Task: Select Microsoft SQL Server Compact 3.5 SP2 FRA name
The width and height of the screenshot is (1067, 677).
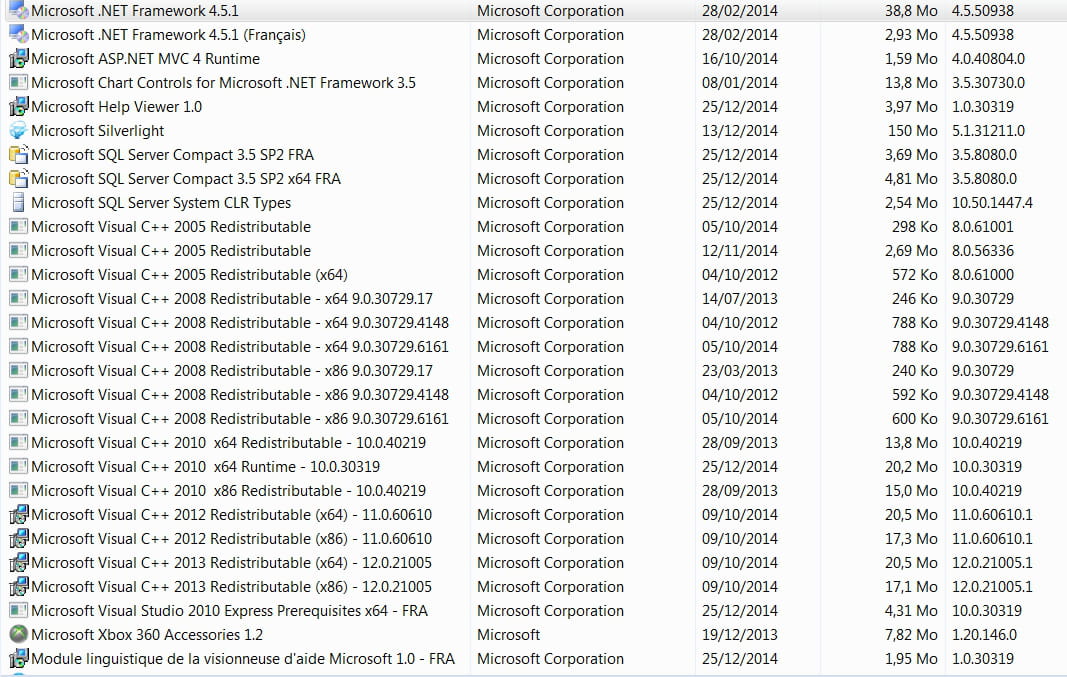Action: click(172, 154)
